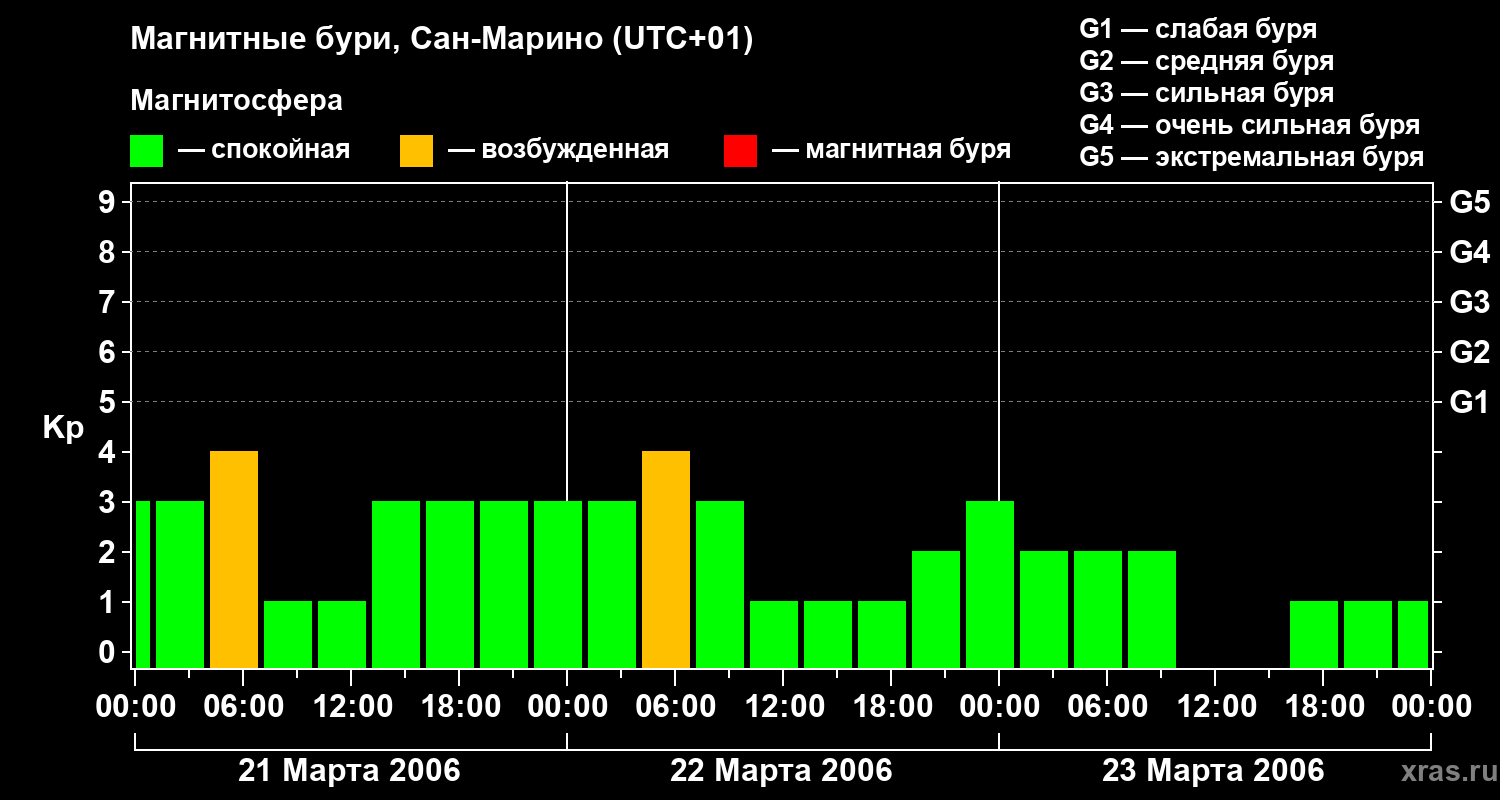This screenshot has height=800, width=1500.
Task: Select the "G5 — экстремальная буря" legend line
Action: pyautogui.click(x=1252, y=157)
